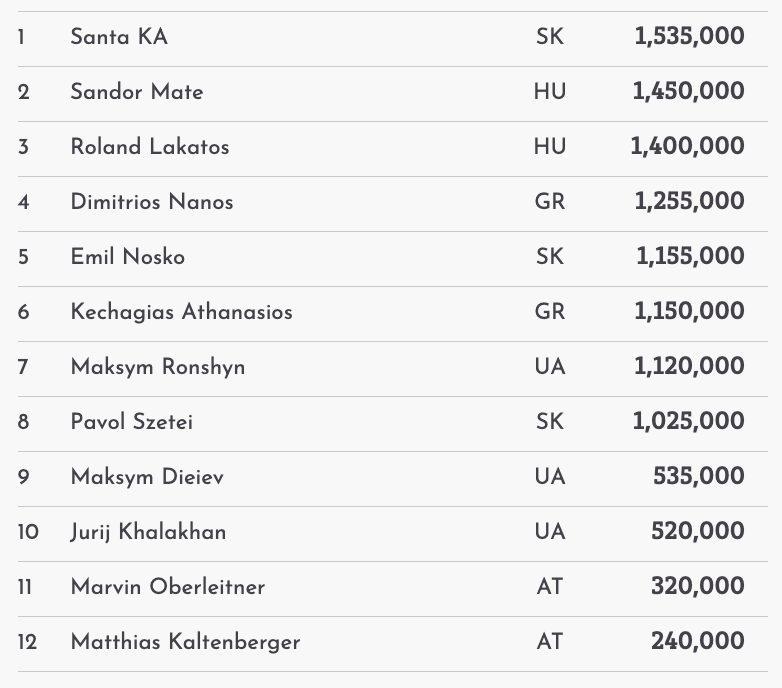Click rank number 10

click(x=28, y=532)
